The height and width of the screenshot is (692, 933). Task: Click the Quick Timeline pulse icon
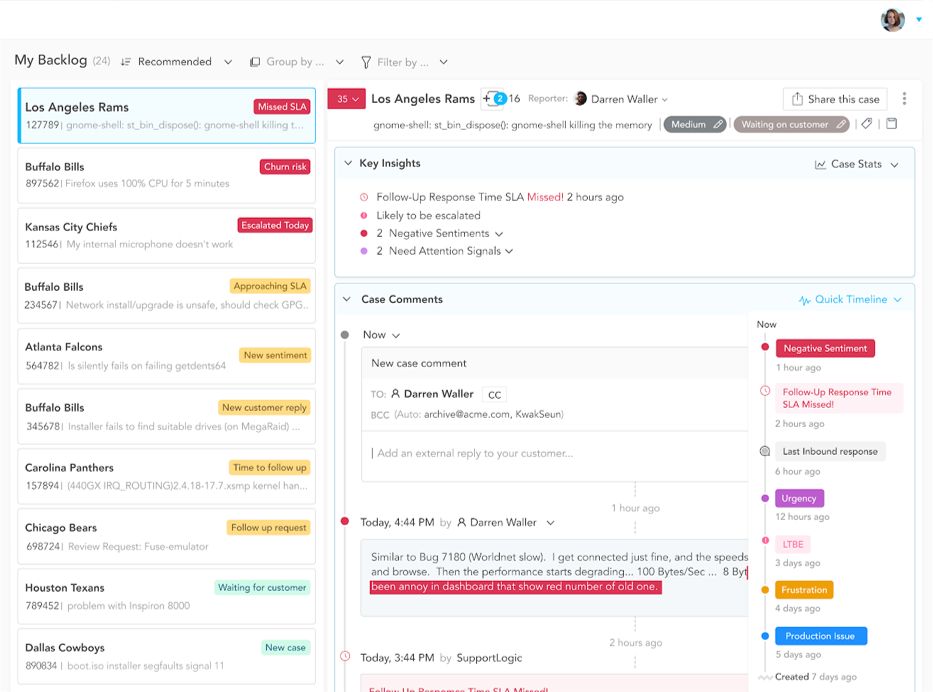[x=804, y=300]
